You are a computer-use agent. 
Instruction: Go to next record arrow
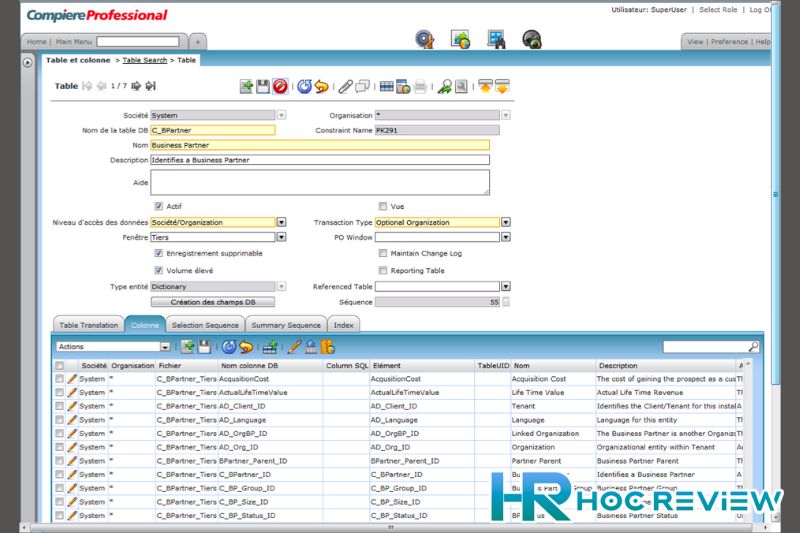[x=136, y=86]
